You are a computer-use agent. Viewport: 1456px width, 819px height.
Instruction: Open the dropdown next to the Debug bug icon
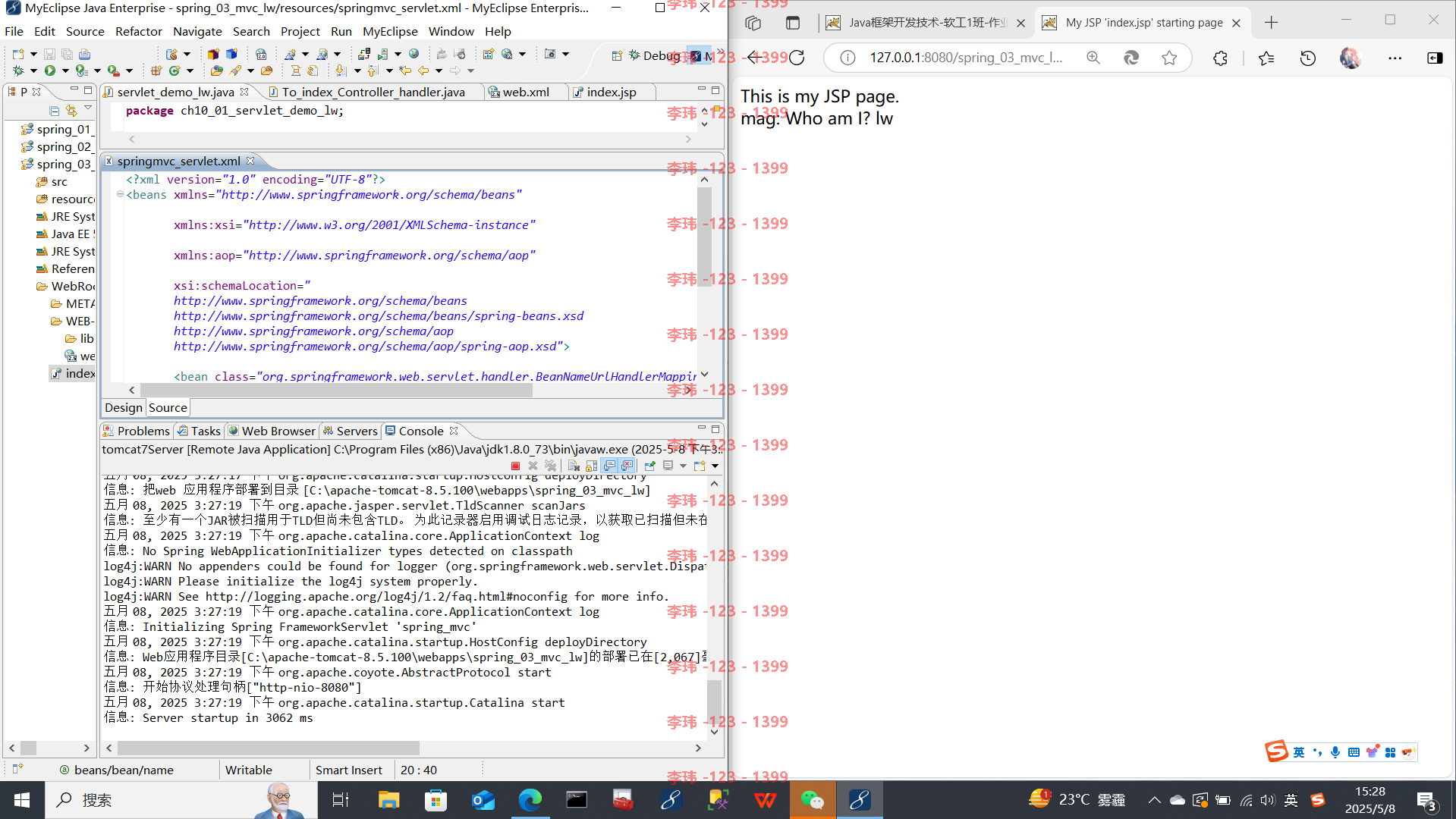(x=33, y=71)
